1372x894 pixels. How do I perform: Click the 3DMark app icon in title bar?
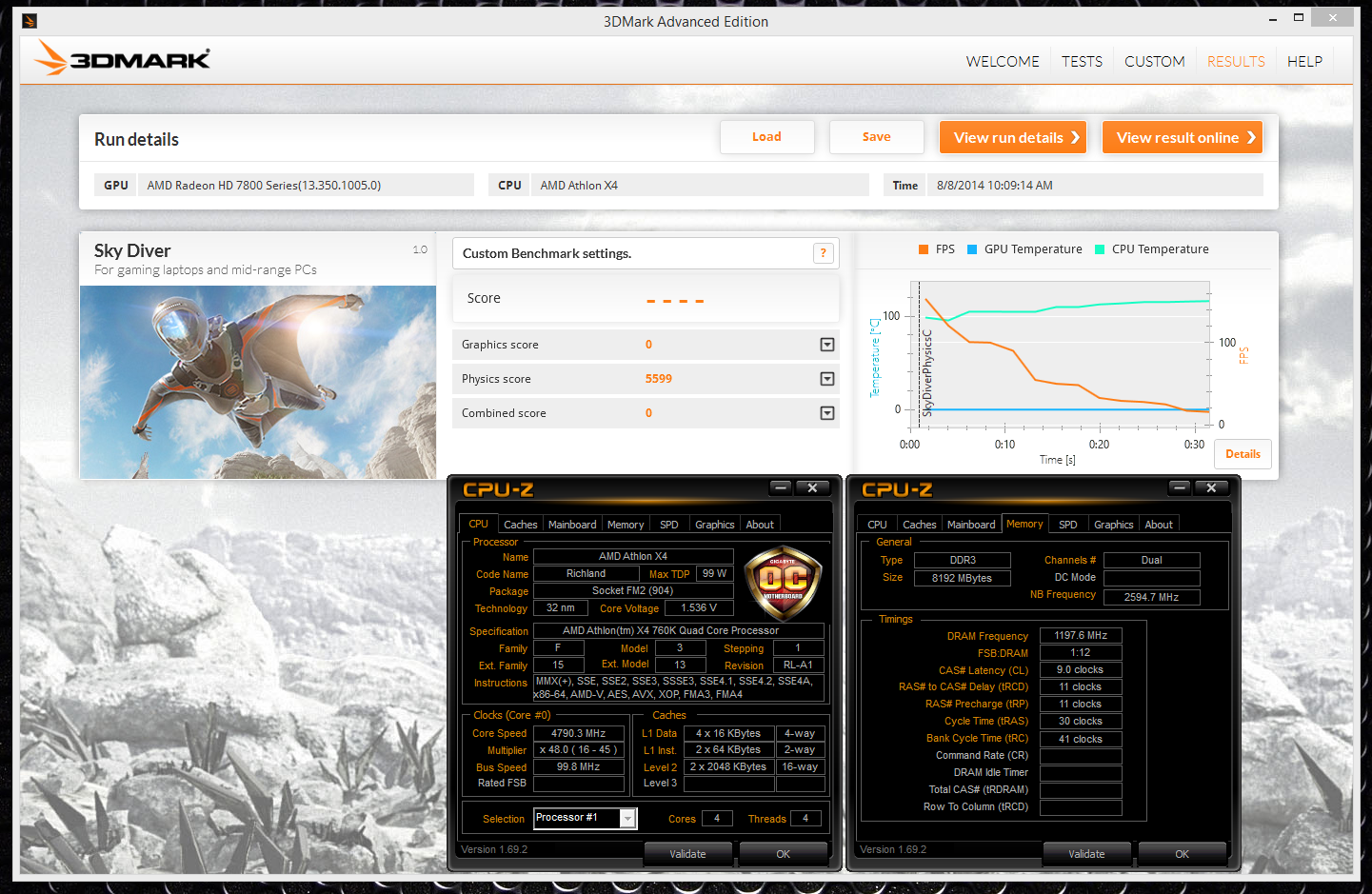pyautogui.click(x=30, y=20)
